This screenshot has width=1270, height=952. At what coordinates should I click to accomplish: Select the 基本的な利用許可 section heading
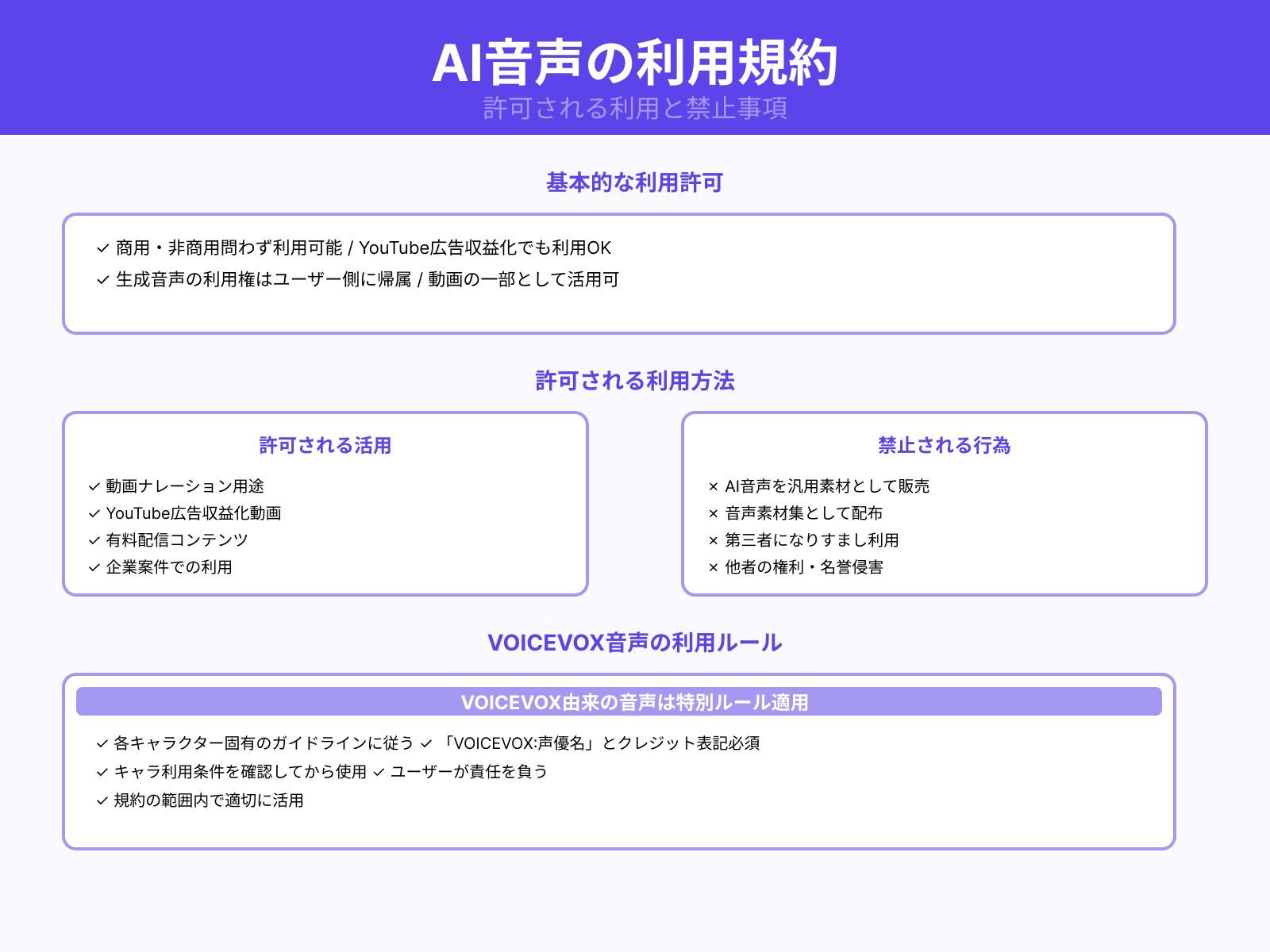[x=634, y=182]
